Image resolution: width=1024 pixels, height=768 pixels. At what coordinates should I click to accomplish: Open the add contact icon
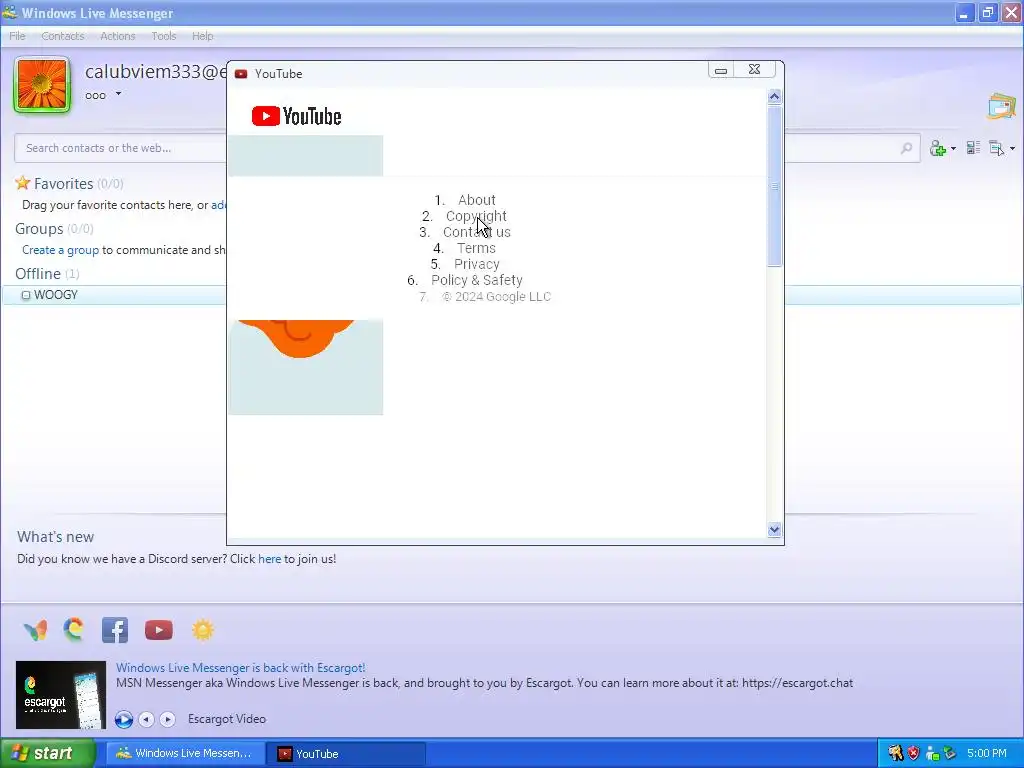pos(938,148)
